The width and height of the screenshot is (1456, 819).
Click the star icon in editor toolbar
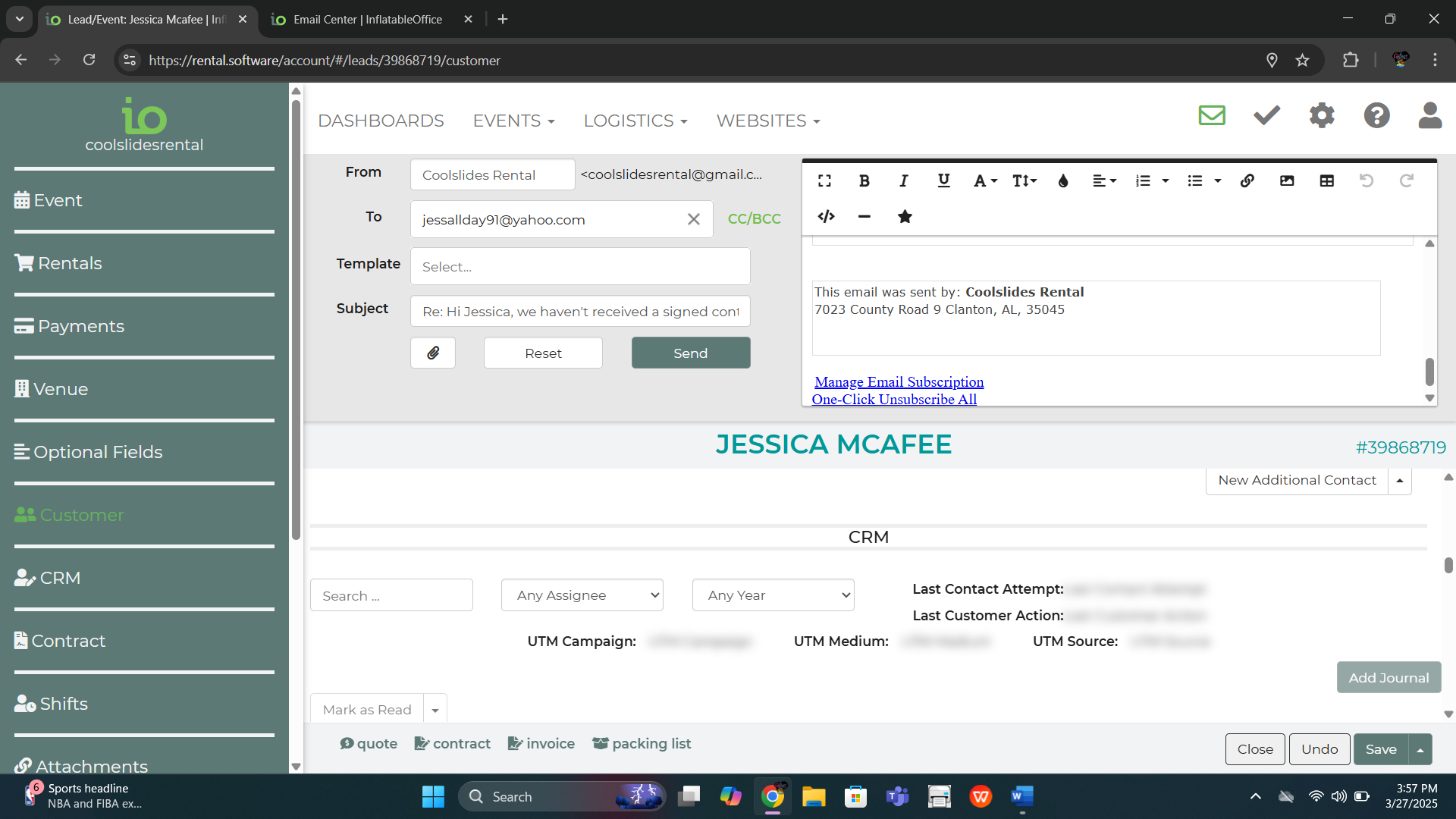tap(905, 217)
